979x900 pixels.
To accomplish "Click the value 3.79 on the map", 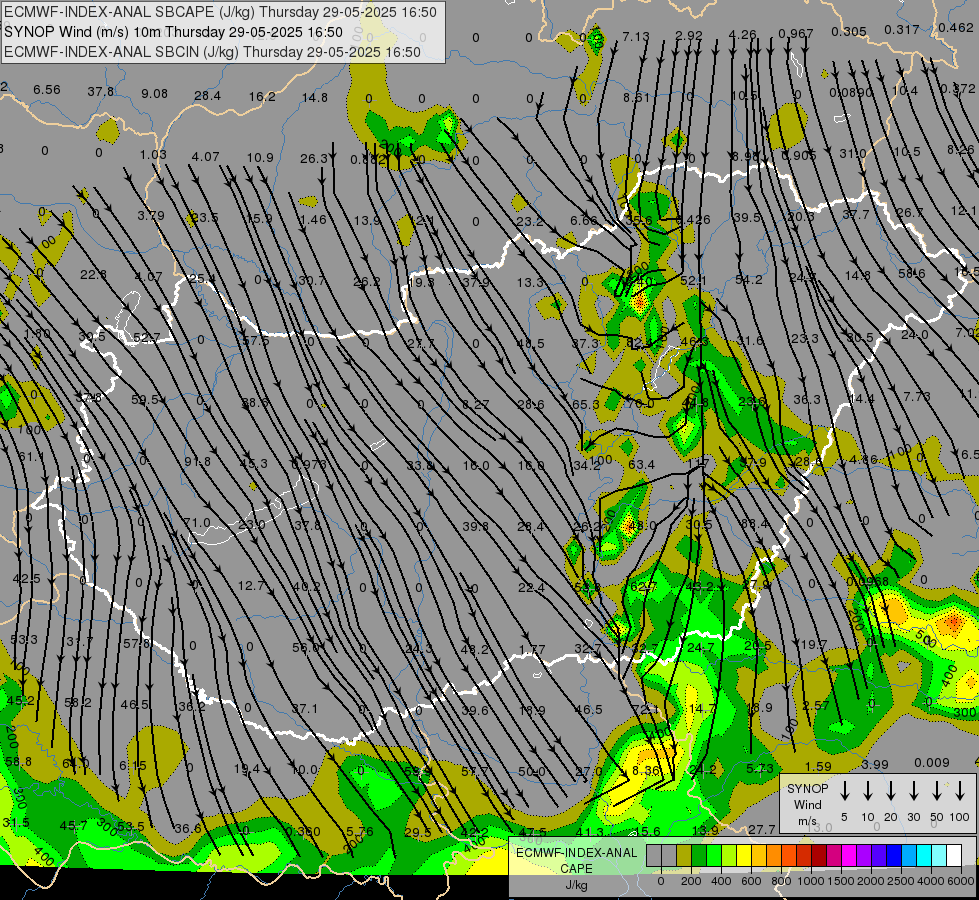I will click(x=151, y=215).
